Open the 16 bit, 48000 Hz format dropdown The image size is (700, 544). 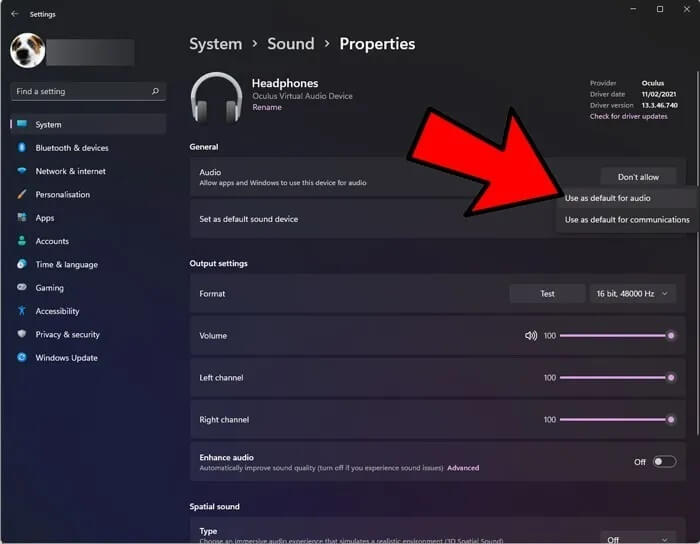coord(632,294)
